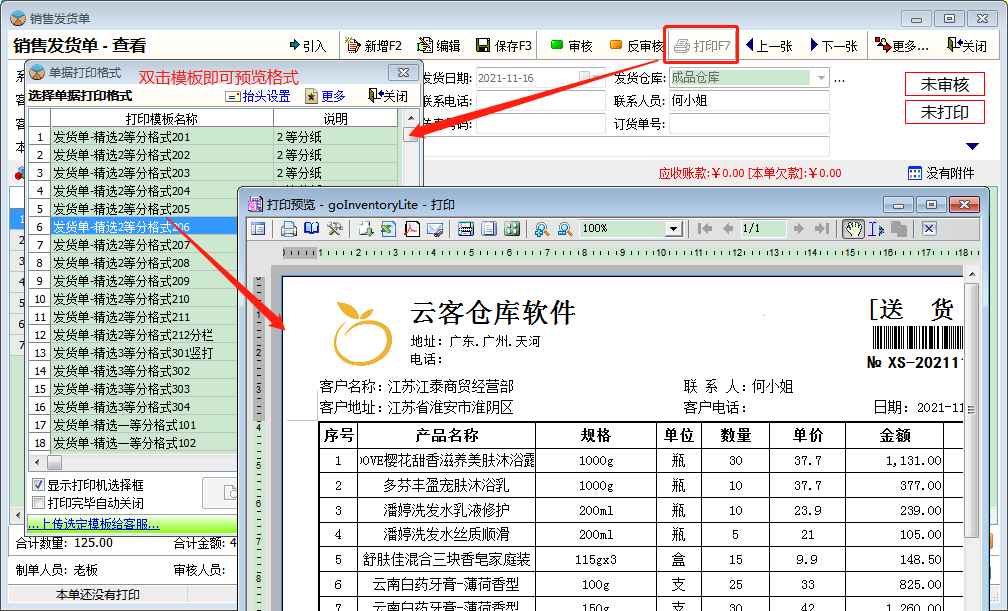Toggle 显示打印机选择框 checkbox
This screenshot has width=1008, height=611.
click(x=38, y=485)
